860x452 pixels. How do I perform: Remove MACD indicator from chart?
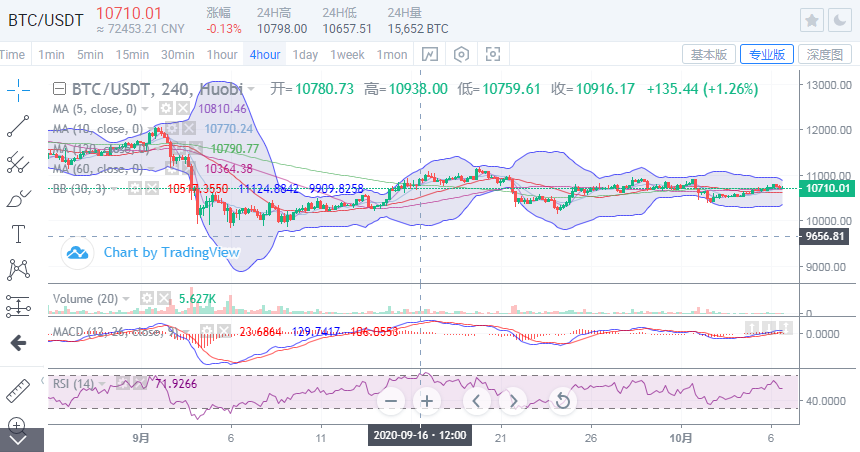click(x=223, y=331)
